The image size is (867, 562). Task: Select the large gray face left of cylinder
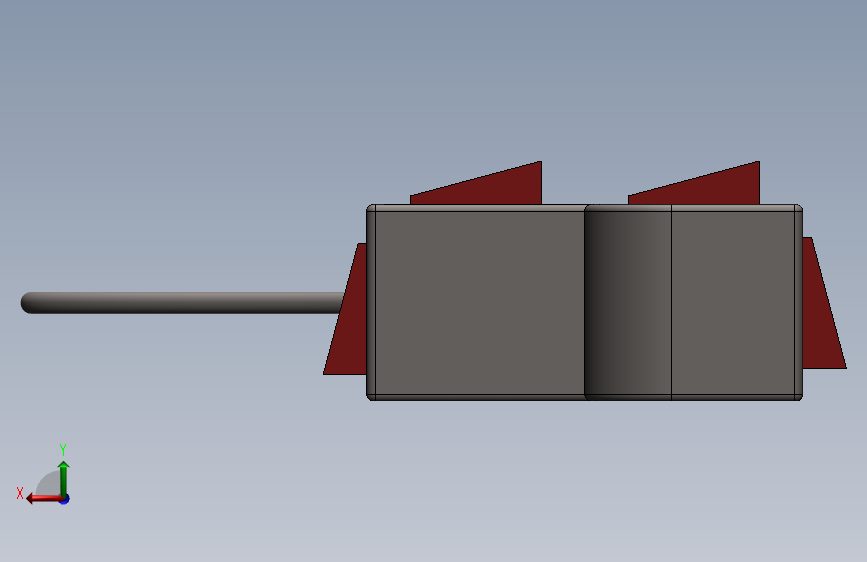(479, 302)
